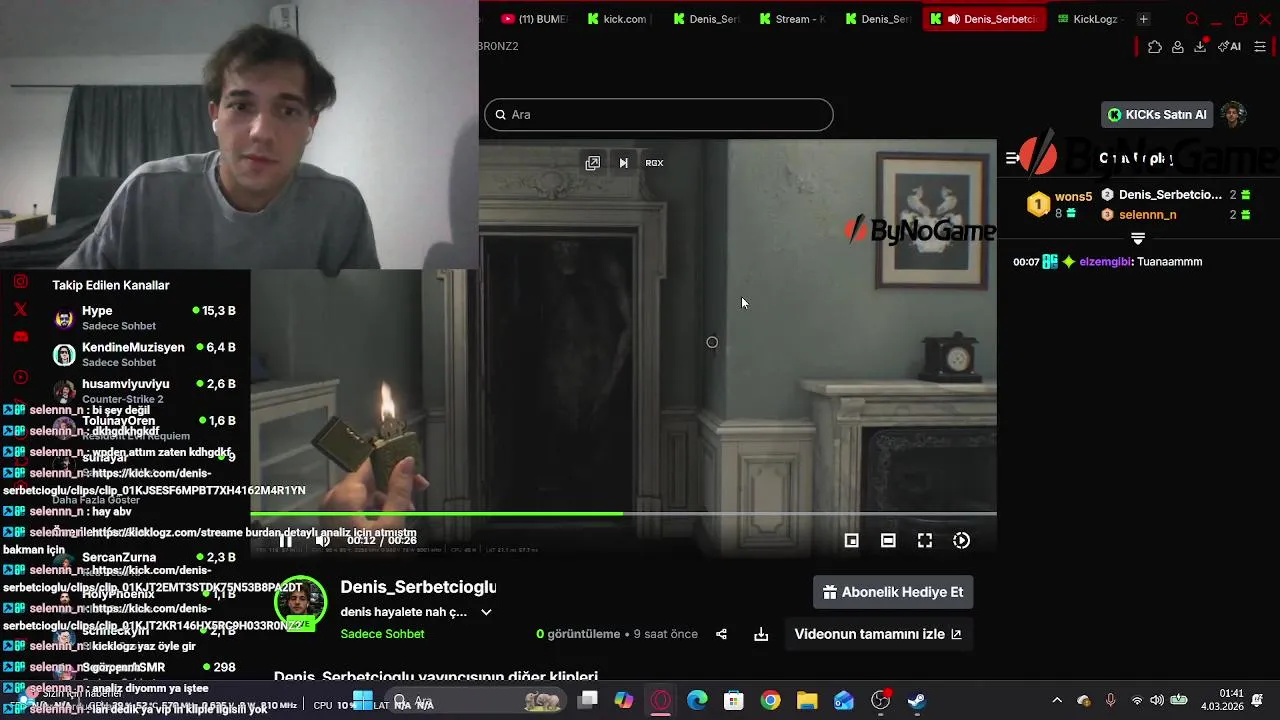Launch Google Chrome from taskbar
1280x720 pixels.
(770, 701)
